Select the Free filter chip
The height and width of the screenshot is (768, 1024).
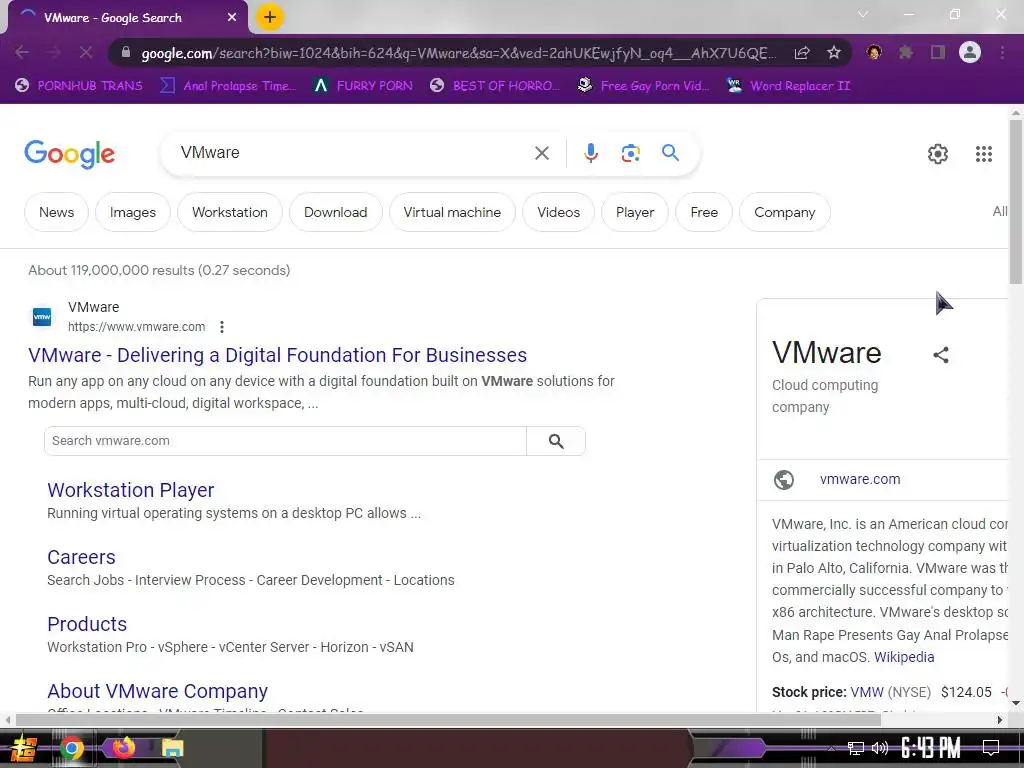click(x=704, y=212)
